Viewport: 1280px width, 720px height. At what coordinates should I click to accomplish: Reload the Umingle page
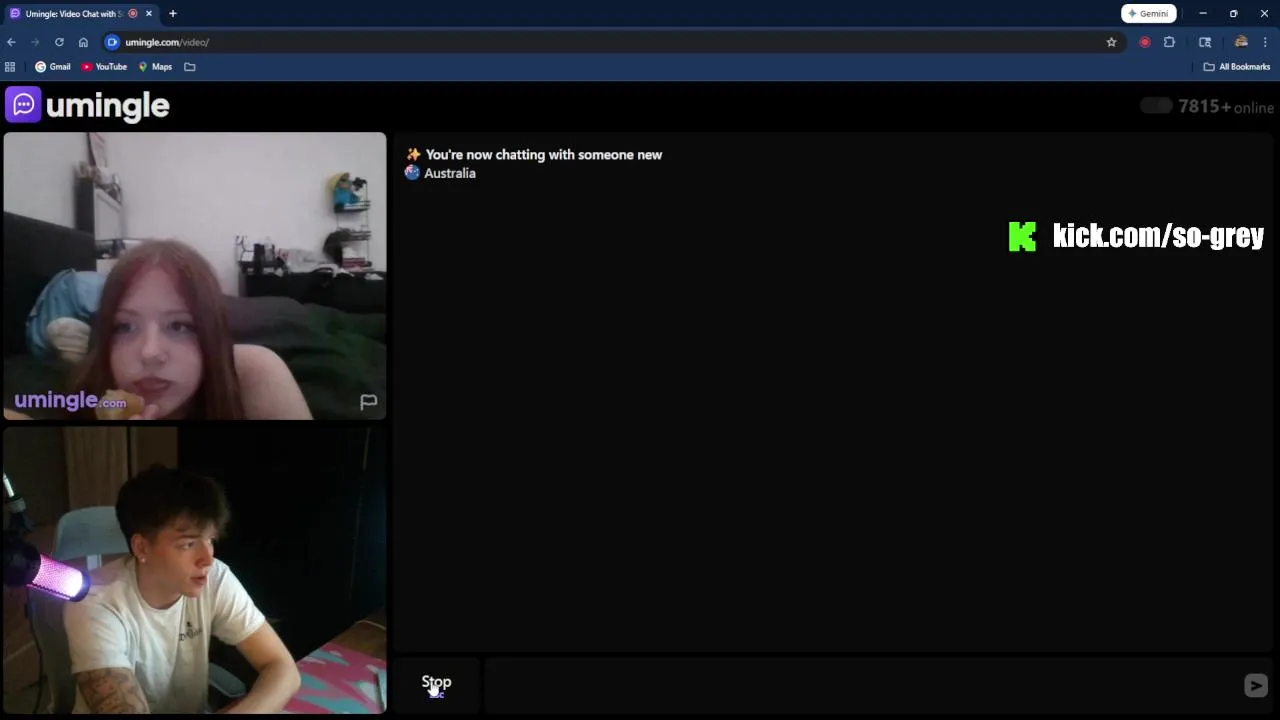pos(59,42)
